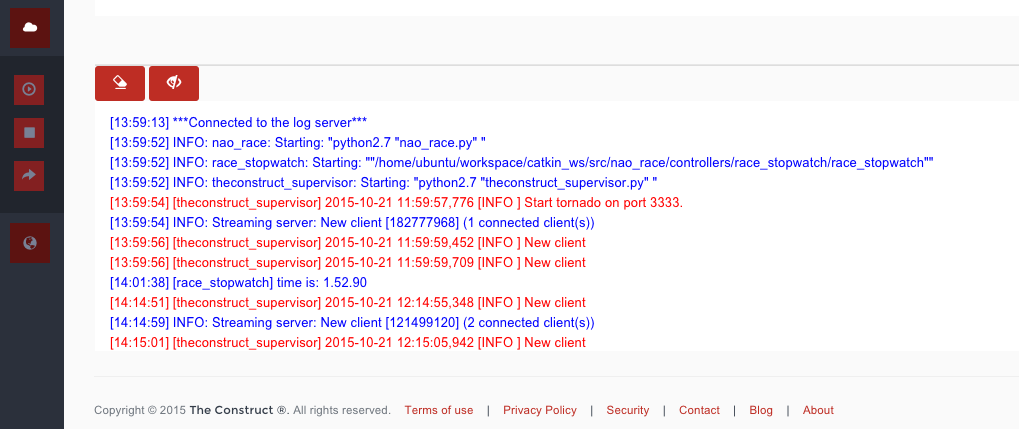Click the cloud icon in sidebar

tap(30, 27)
